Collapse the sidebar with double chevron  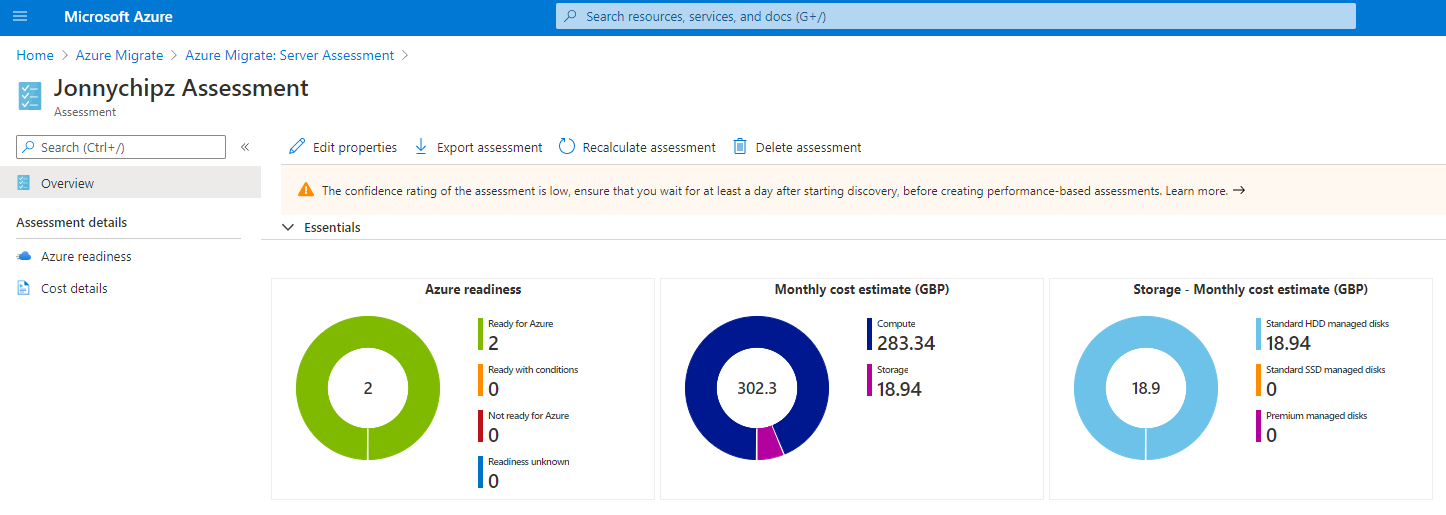(245, 147)
